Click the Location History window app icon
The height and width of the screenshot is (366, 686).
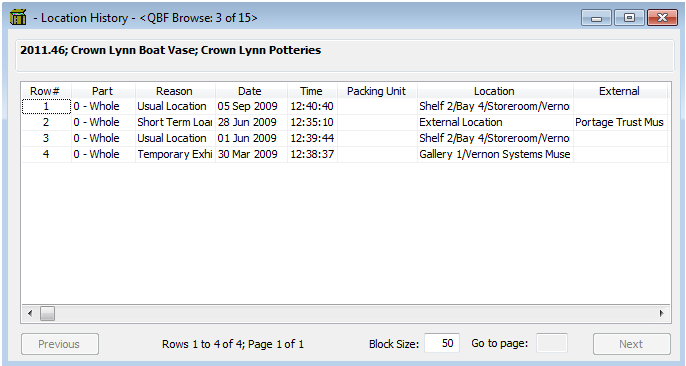coord(18,18)
